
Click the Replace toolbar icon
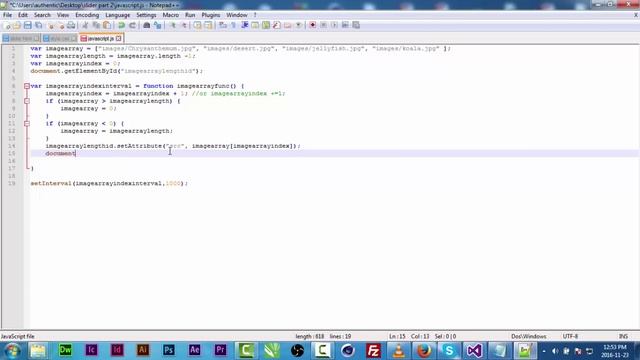coord(158,25)
